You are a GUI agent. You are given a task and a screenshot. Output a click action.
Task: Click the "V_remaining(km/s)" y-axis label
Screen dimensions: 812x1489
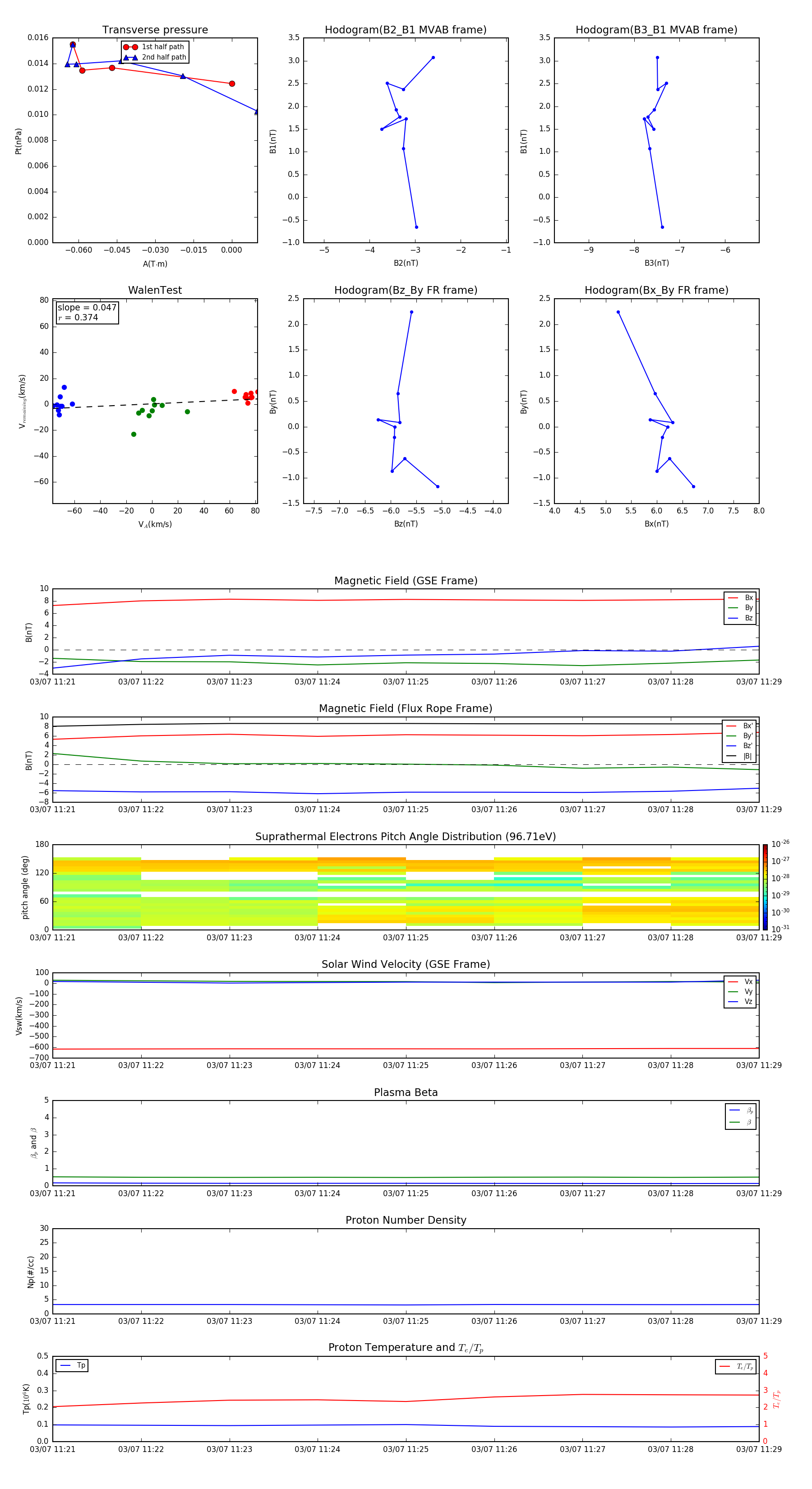coord(22,402)
